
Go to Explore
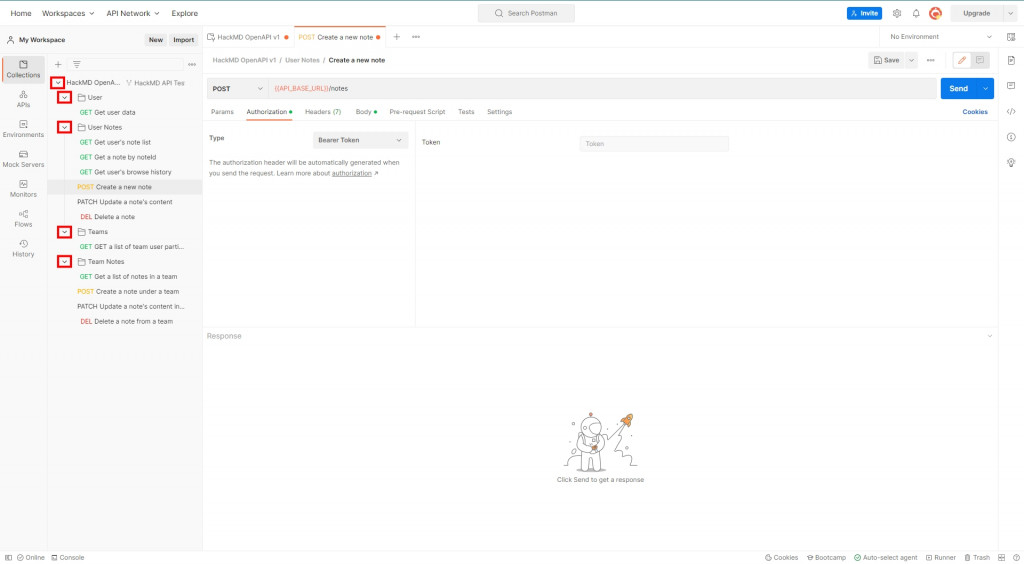pyautogui.click(x=185, y=13)
